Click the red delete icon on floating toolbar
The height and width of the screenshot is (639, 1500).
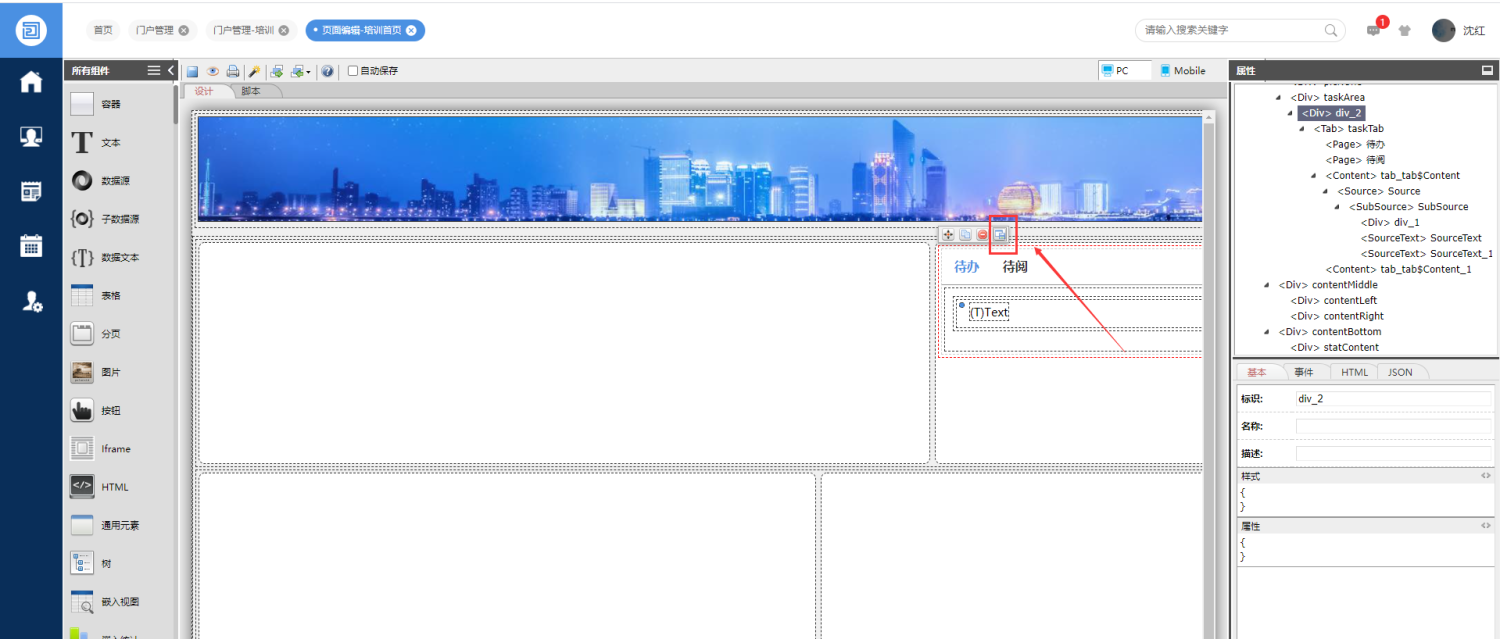coord(983,234)
